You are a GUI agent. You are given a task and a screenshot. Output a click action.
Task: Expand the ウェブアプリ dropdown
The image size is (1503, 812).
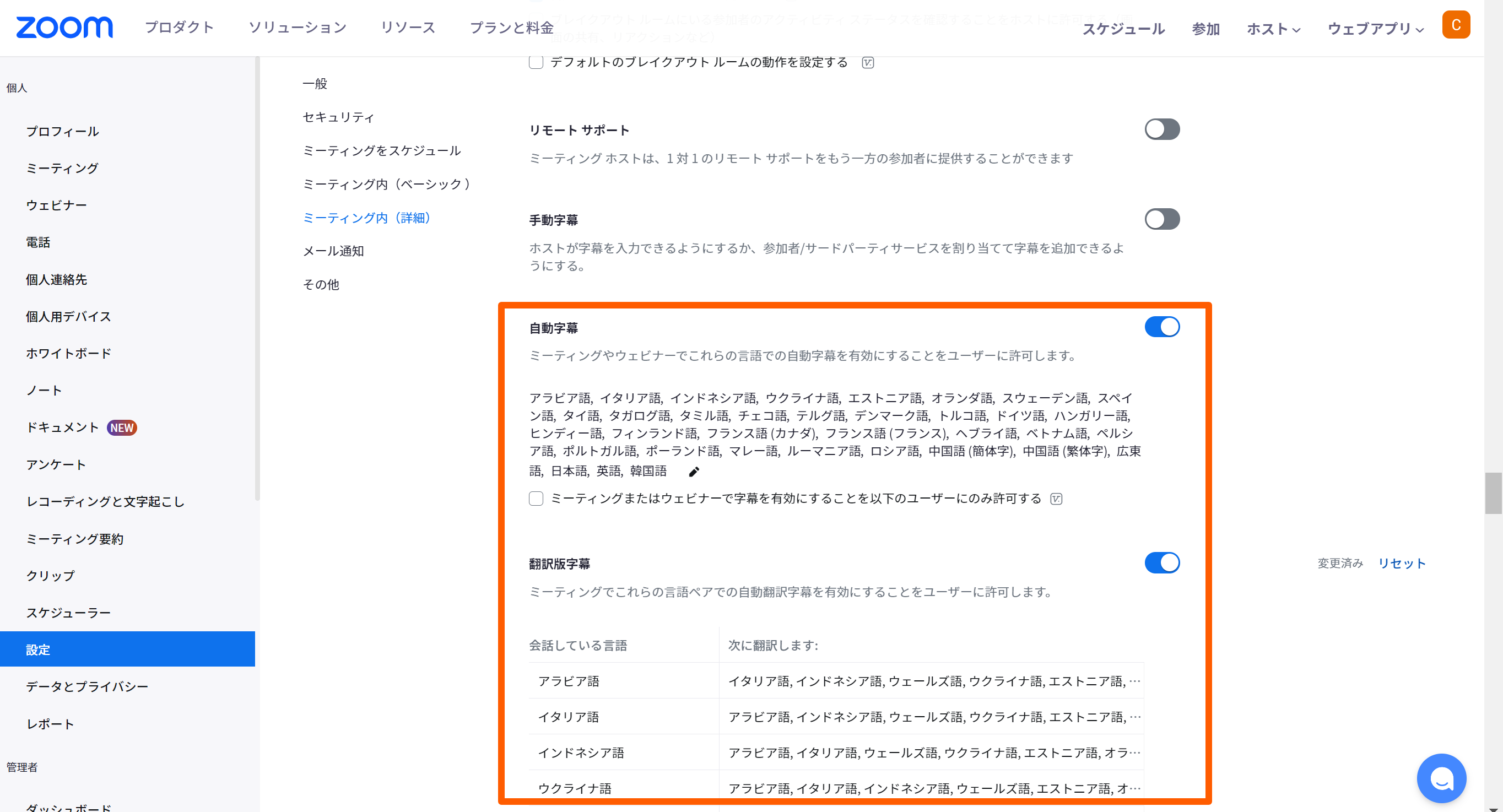tap(1375, 29)
